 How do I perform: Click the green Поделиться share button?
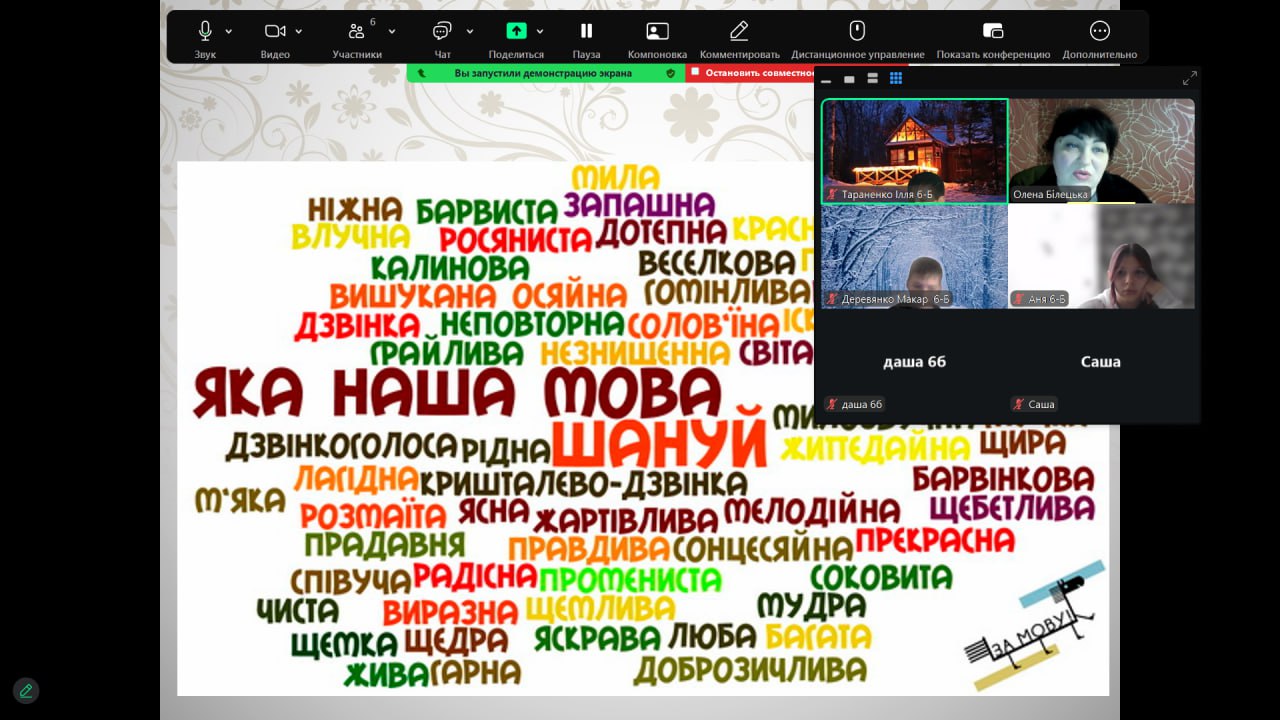tap(516, 31)
